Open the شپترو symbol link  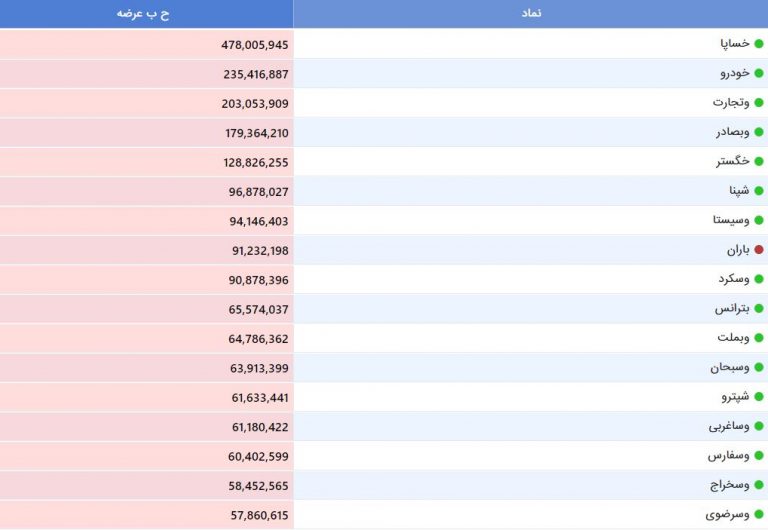click(x=735, y=396)
